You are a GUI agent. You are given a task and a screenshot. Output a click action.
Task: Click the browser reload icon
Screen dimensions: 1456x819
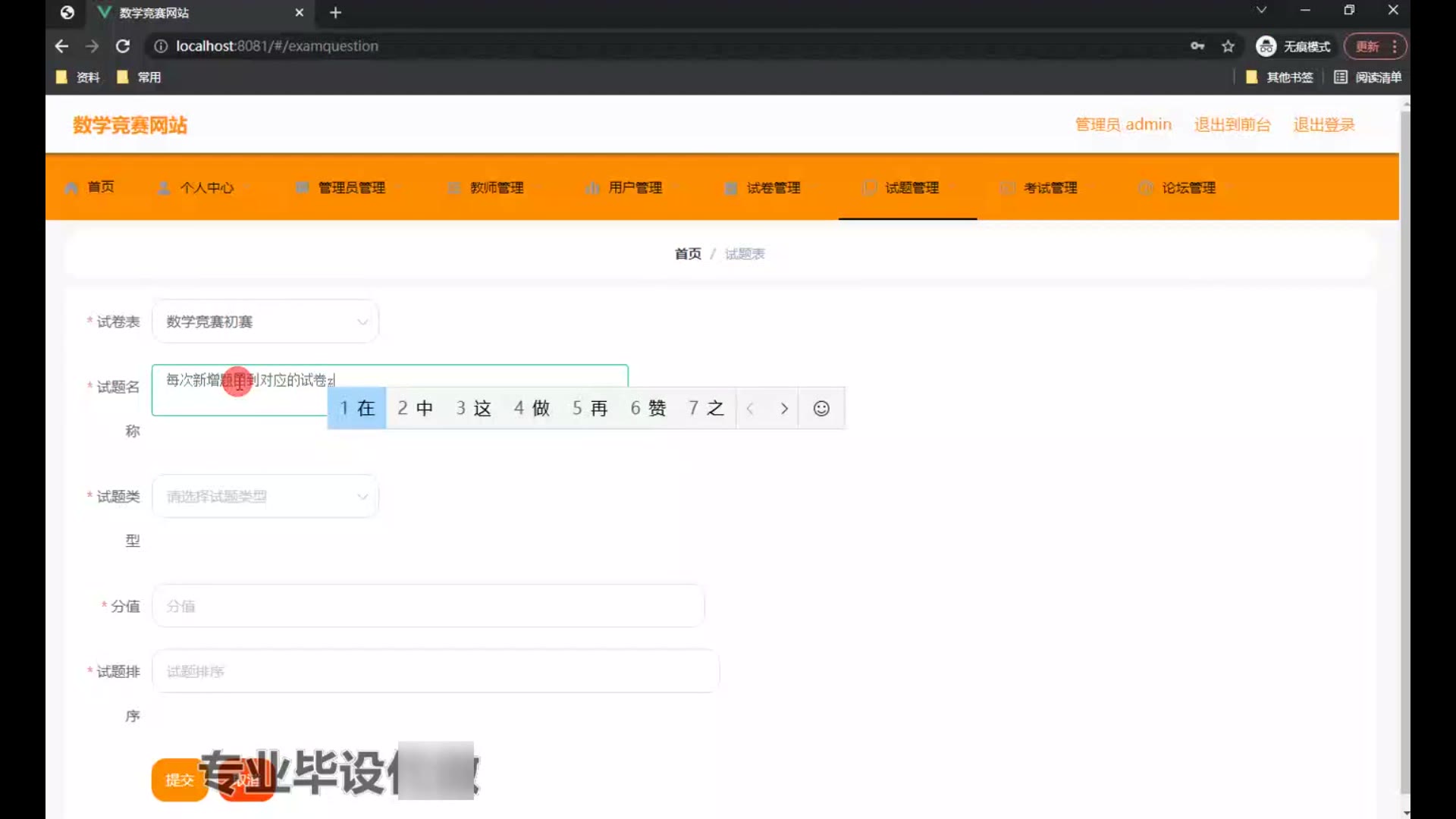pyautogui.click(x=123, y=46)
